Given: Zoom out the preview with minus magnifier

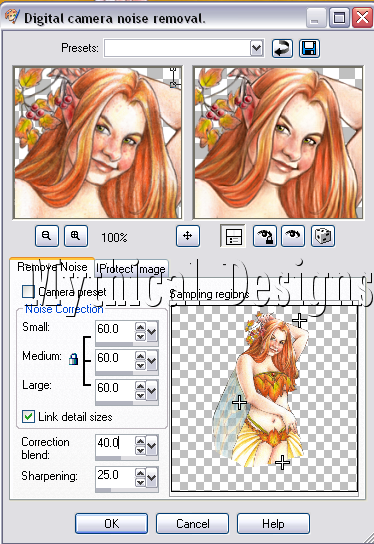Looking at the screenshot, I should coord(47,236).
